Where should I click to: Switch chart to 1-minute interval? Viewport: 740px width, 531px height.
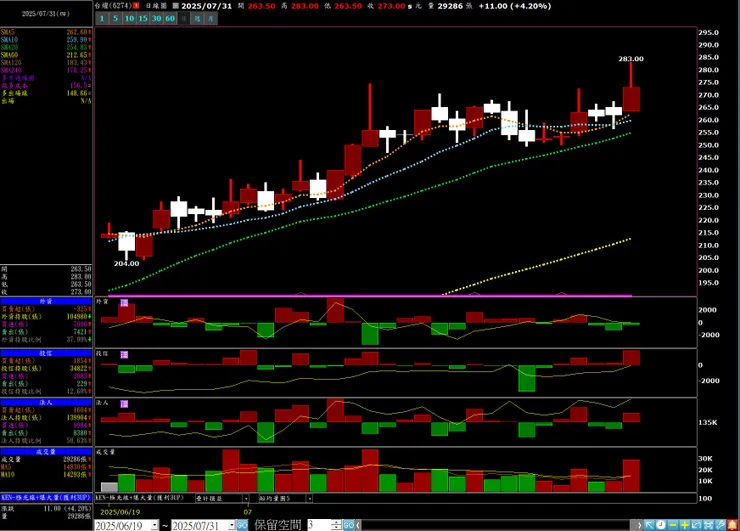pyautogui.click(x=102, y=18)
